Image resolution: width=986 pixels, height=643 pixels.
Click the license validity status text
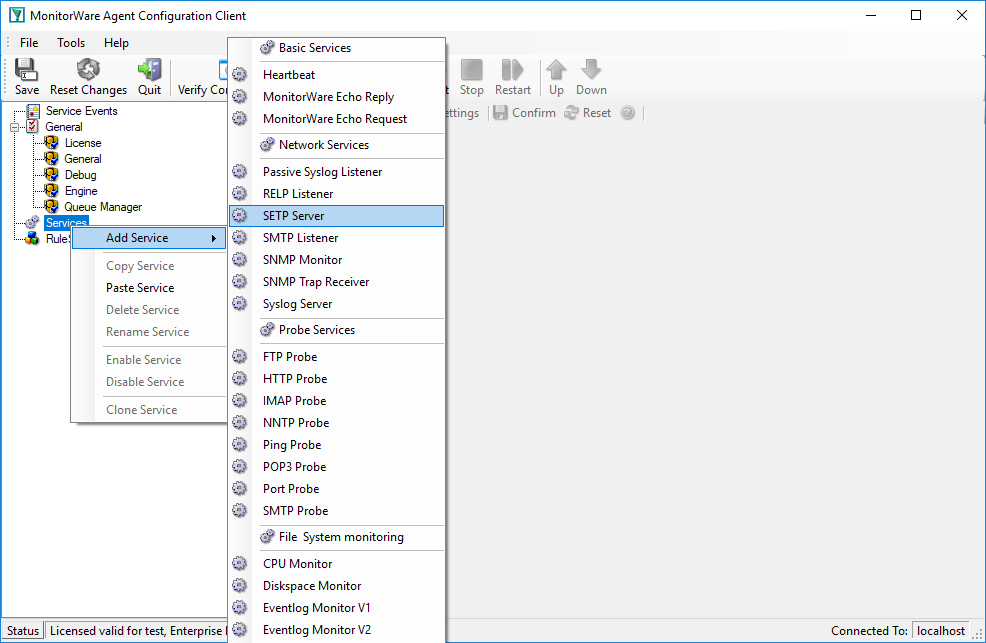point(137,630)
